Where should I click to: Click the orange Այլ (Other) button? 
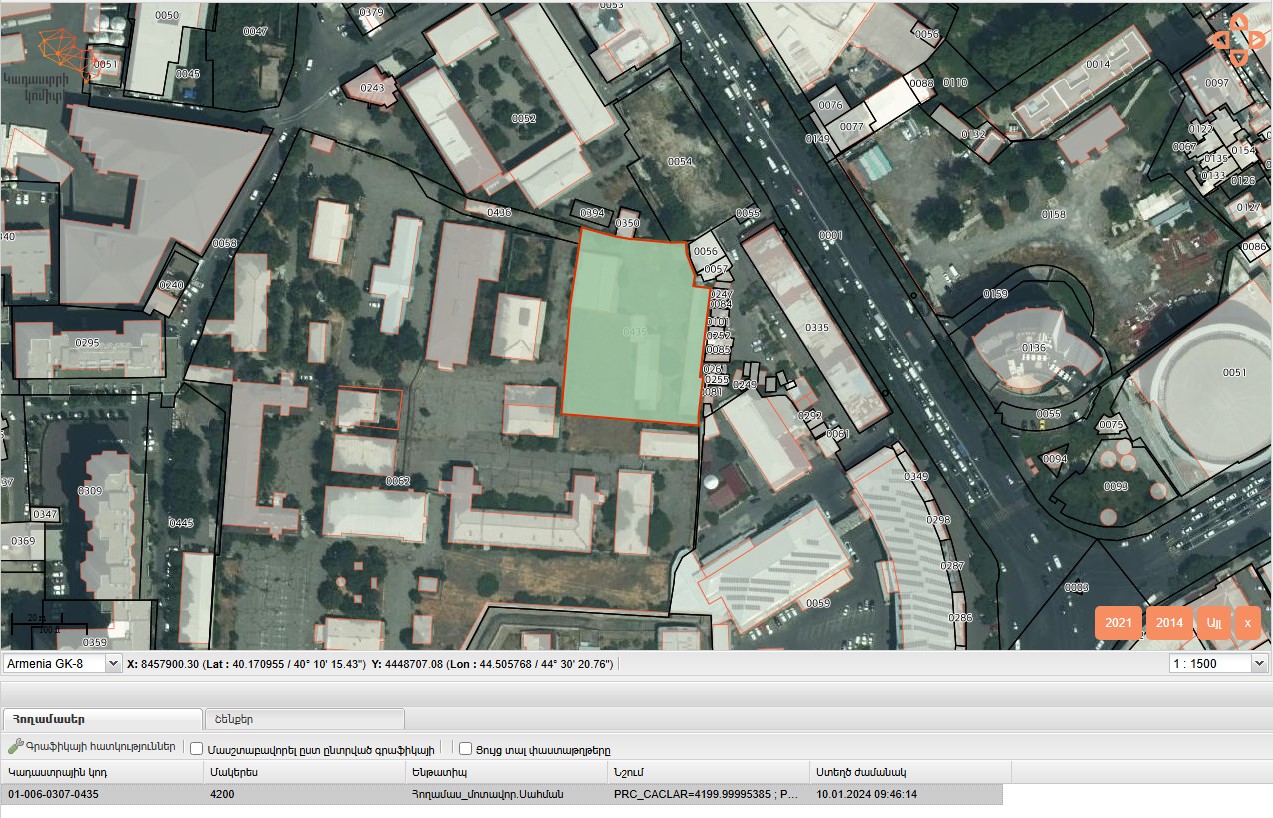coord(1214,623)
